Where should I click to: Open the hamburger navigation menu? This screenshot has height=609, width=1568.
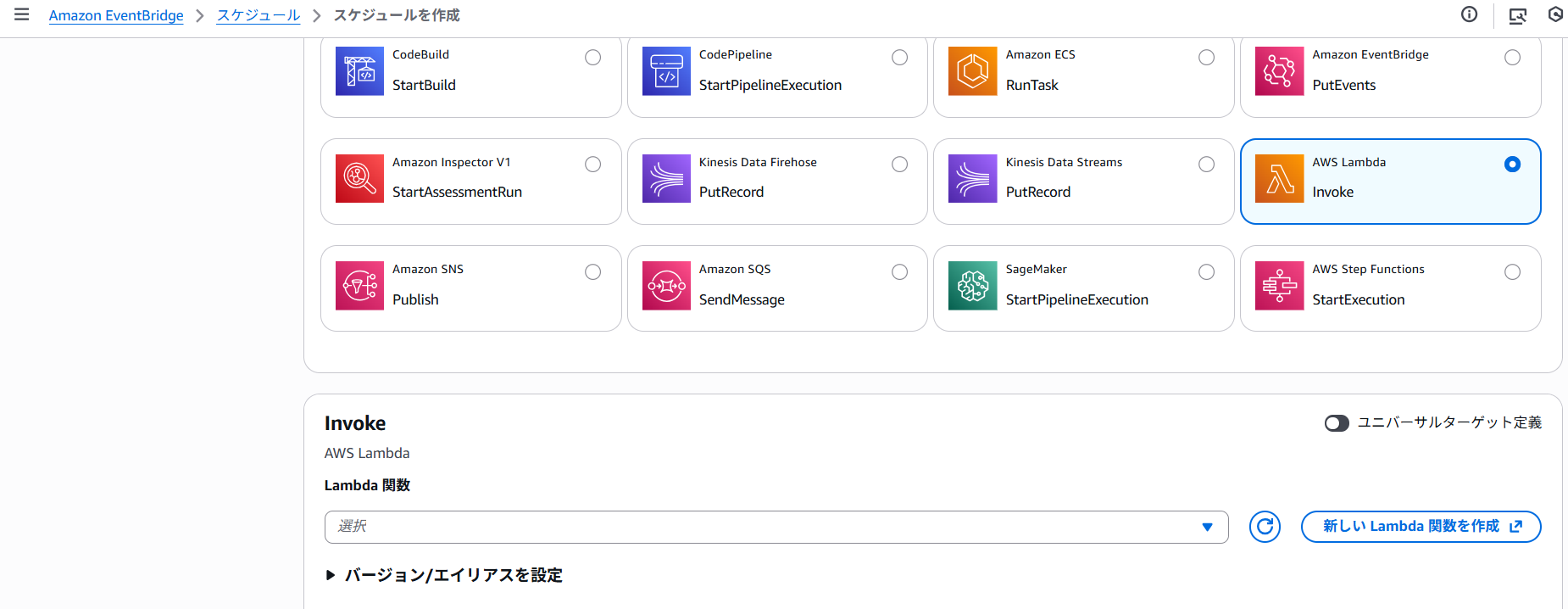coord(22,14)
